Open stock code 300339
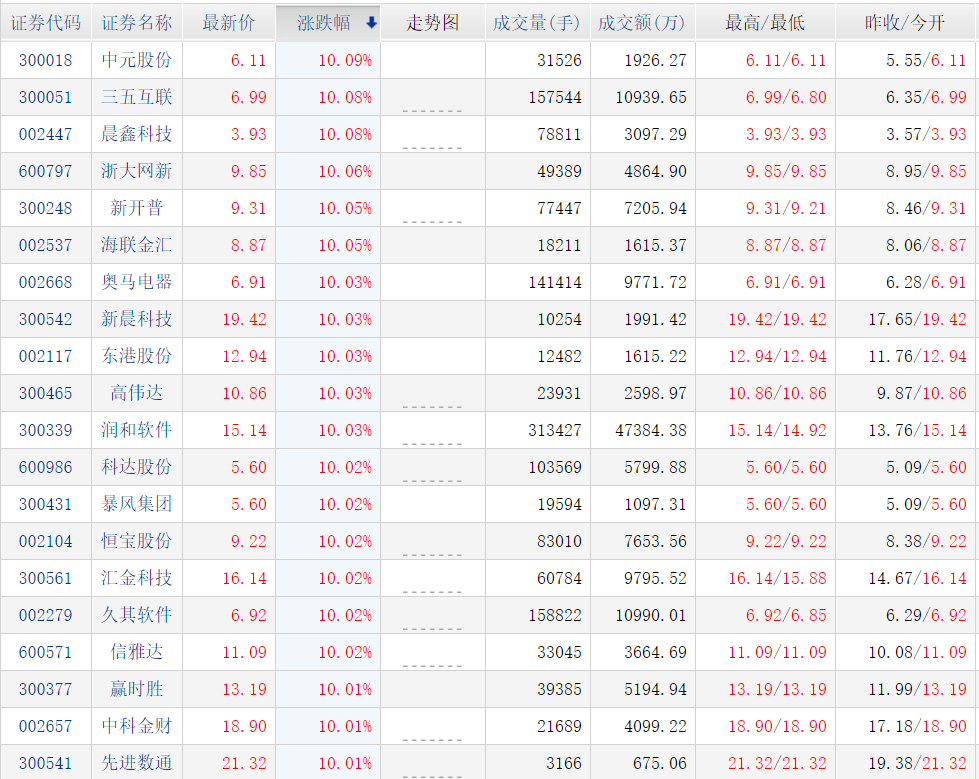Image resolution: width=979 pixels, height=779 pixels. (x=46, y=430)
